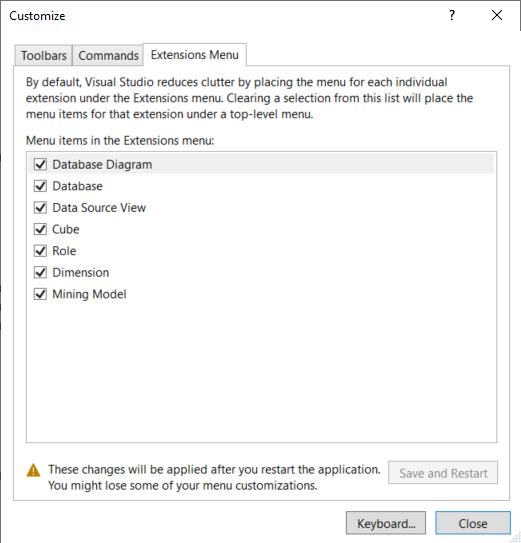Click the Data Source View item text

coord(99,207)
